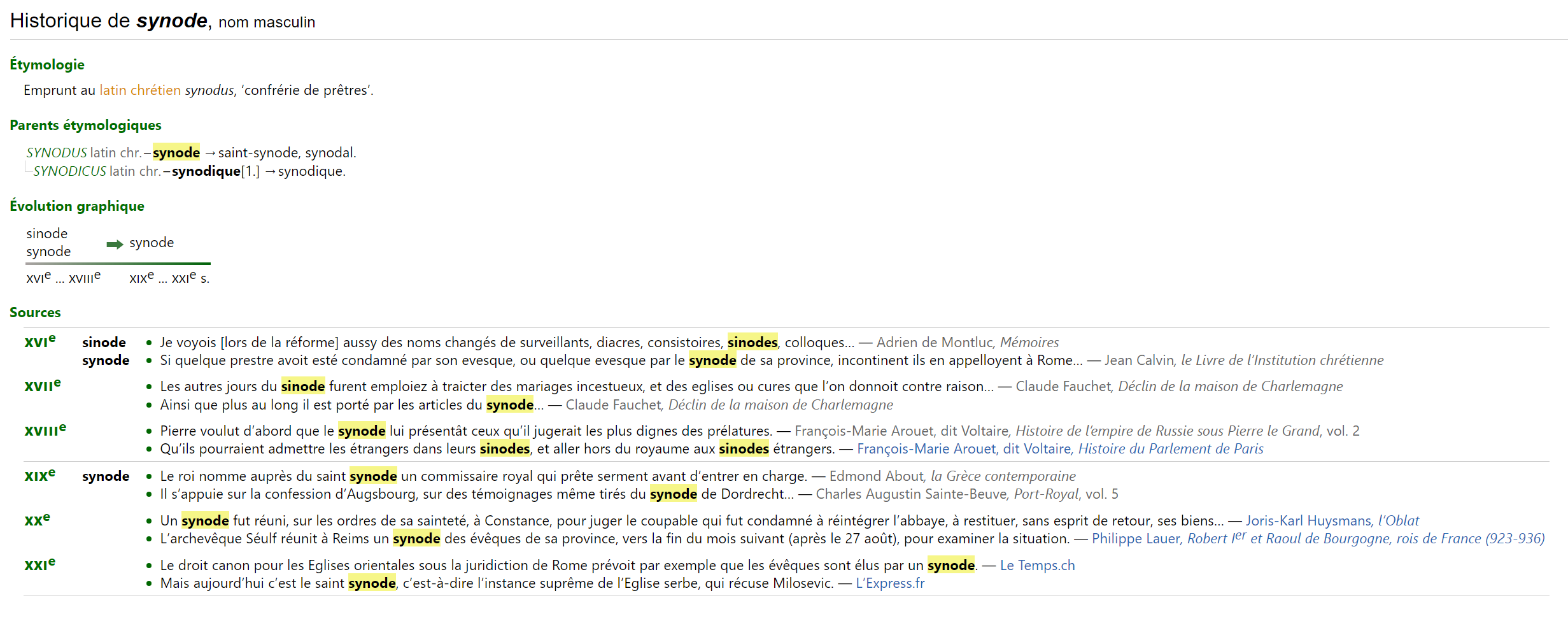Screen dimensions: 1568x621
Task: Click bold 'synode' form in XIXe row
Action: click(x=106, y=476)
